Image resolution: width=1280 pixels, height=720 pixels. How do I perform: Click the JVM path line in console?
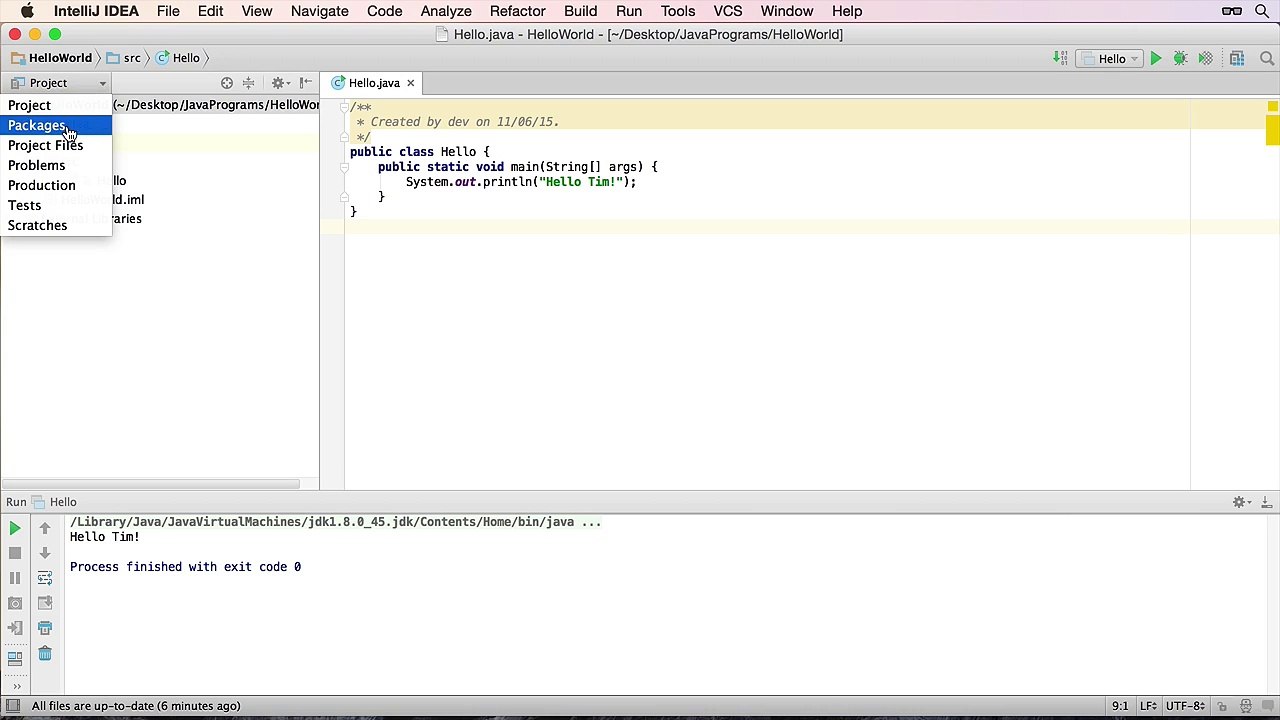335,522
